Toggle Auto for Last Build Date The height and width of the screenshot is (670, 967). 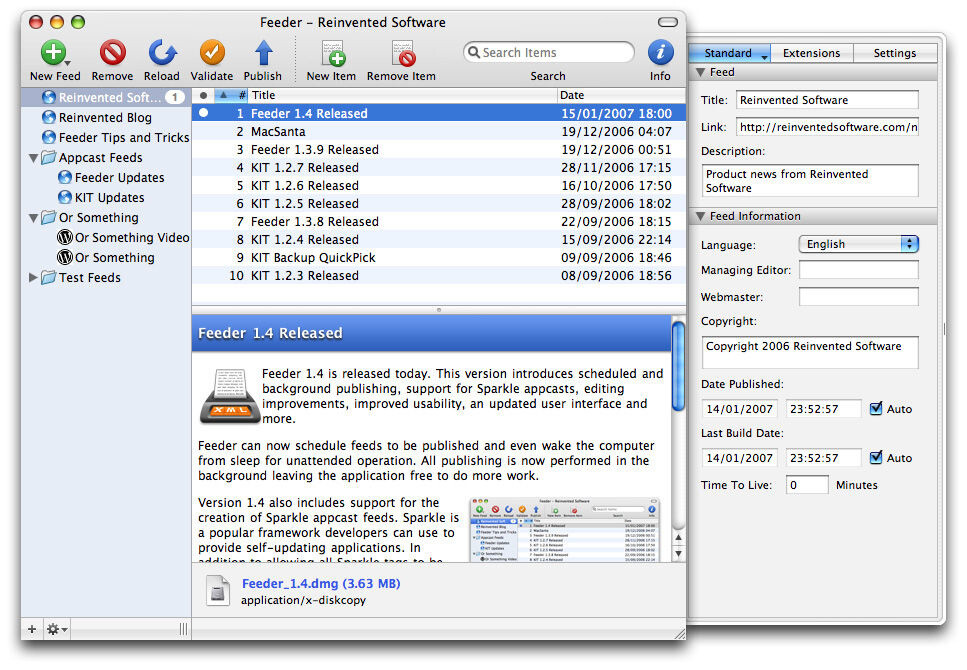(x=876, y=457)
